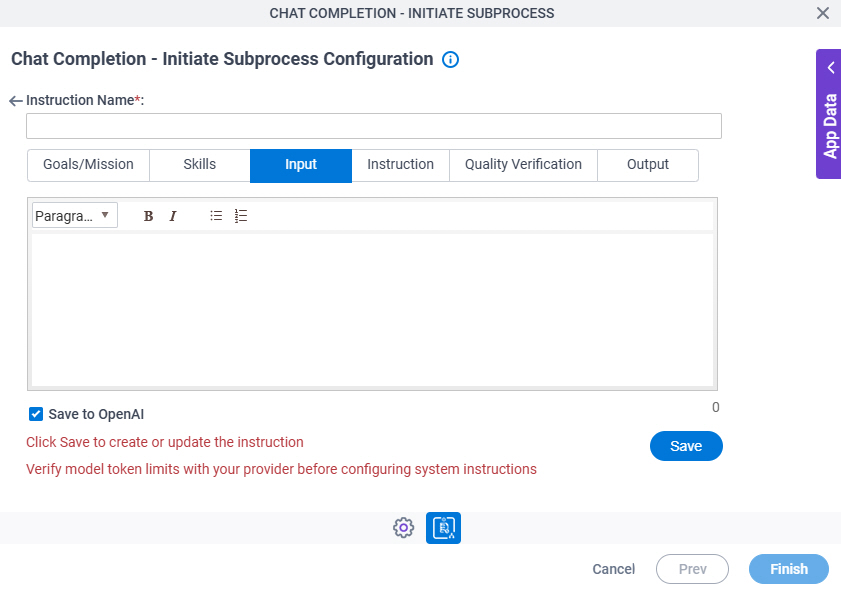Image resolution: width=841 pixels, height=592 pixels.
Task: Toggle bold formatting in editor toolbar
Action: pos(149,216)
